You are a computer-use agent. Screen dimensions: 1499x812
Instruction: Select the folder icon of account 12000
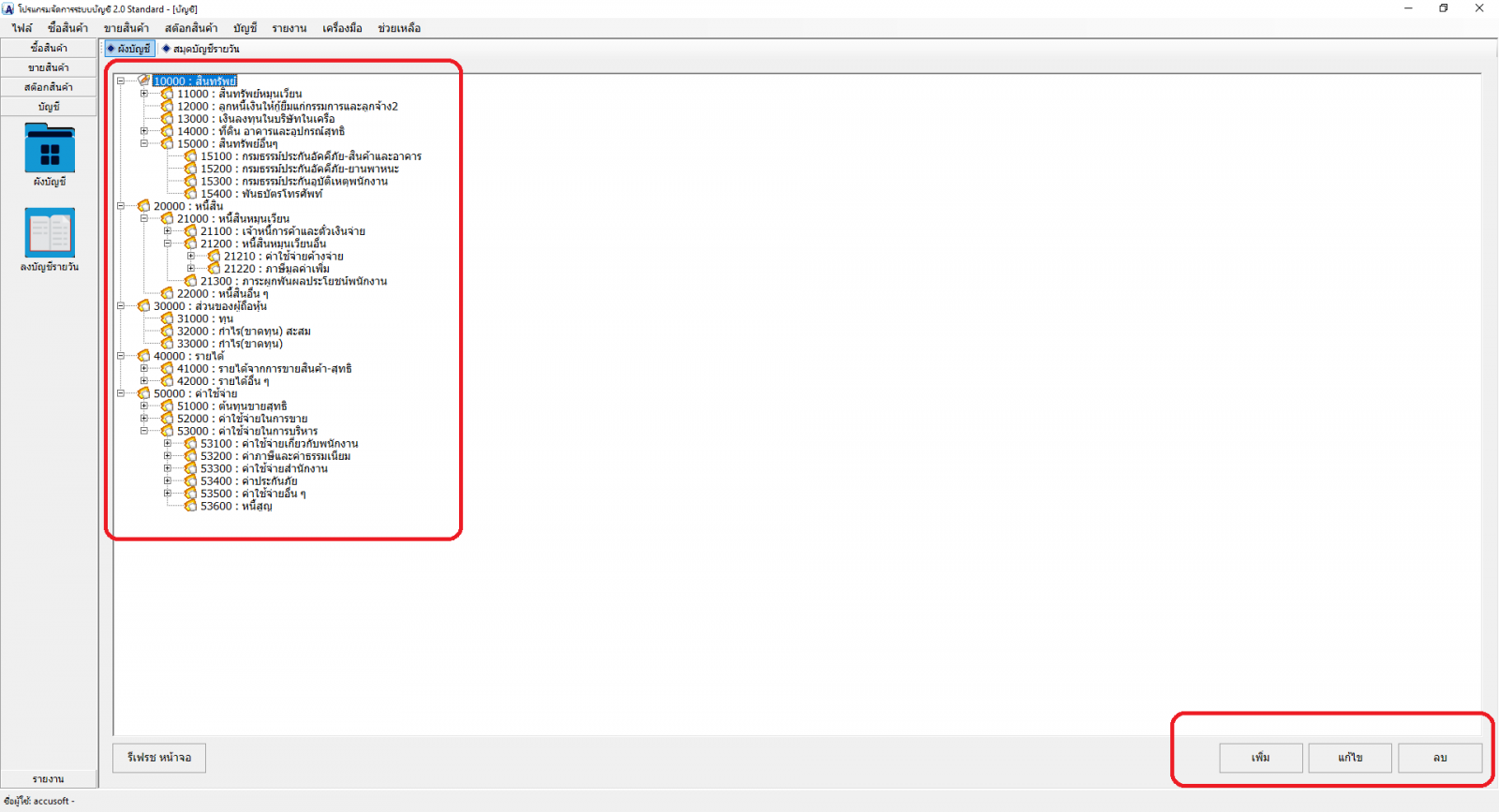pyautogui.click(x=167, y=106)
